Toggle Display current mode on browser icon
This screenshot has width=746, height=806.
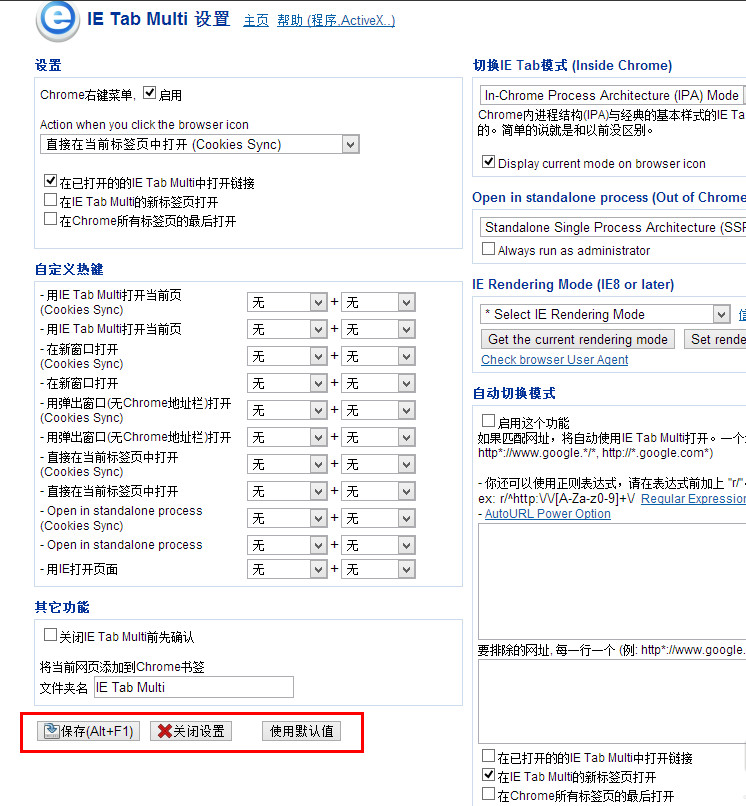(489, 162)
